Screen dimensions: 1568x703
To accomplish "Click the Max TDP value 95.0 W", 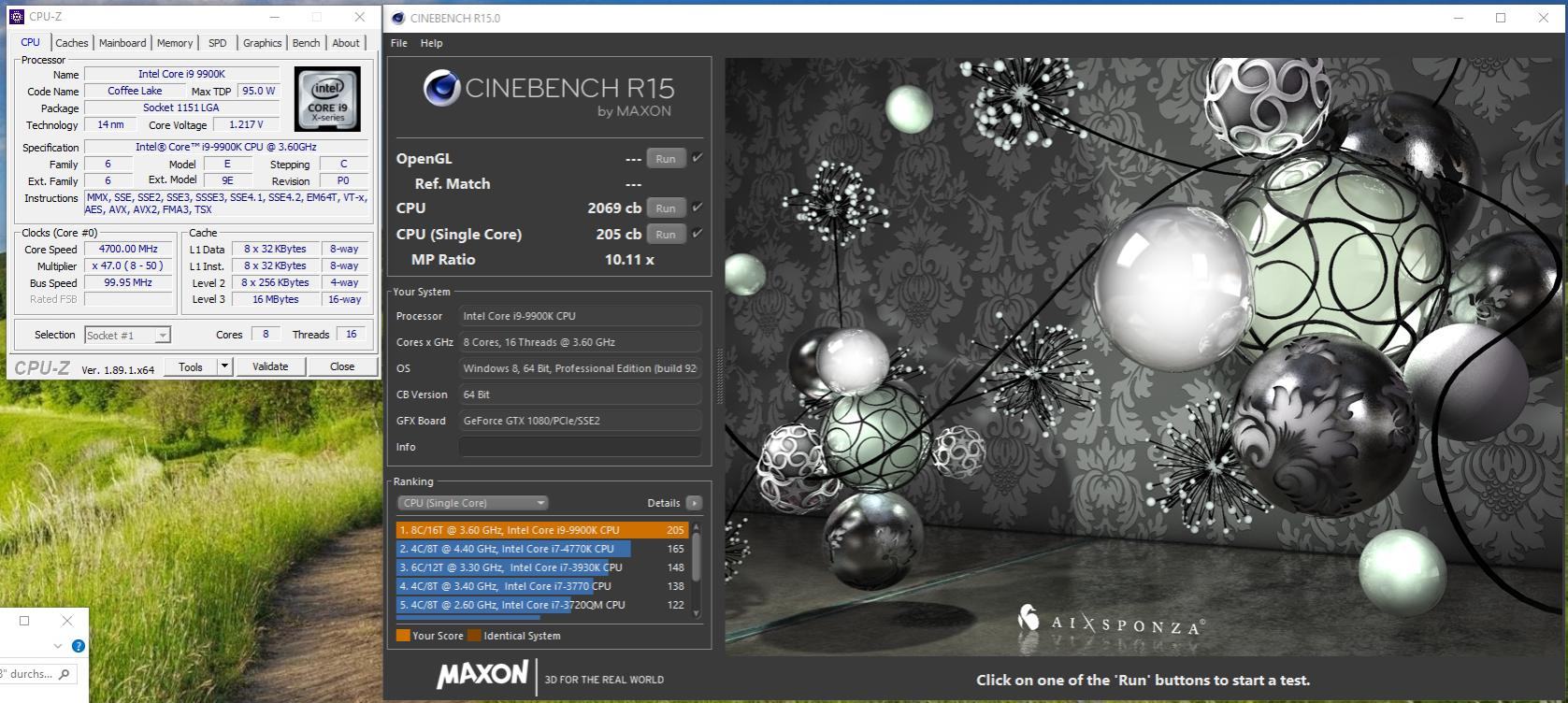I will tap(258, 91).
